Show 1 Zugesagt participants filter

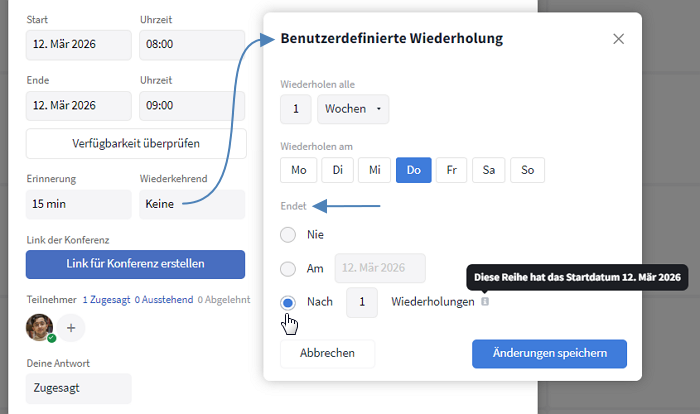(x=106, y=300)
